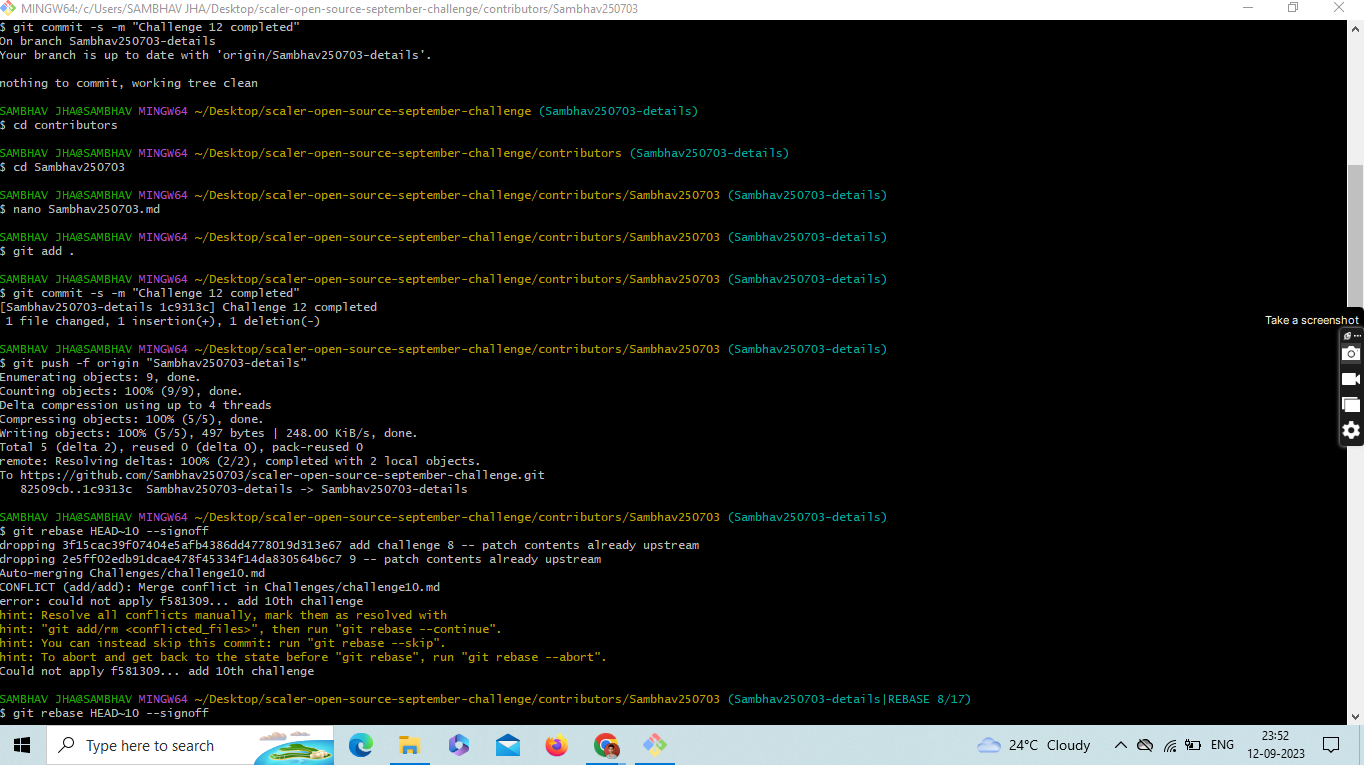Open the ENG language selector
Viewport: 1364px width, 765px height.
1222,745
